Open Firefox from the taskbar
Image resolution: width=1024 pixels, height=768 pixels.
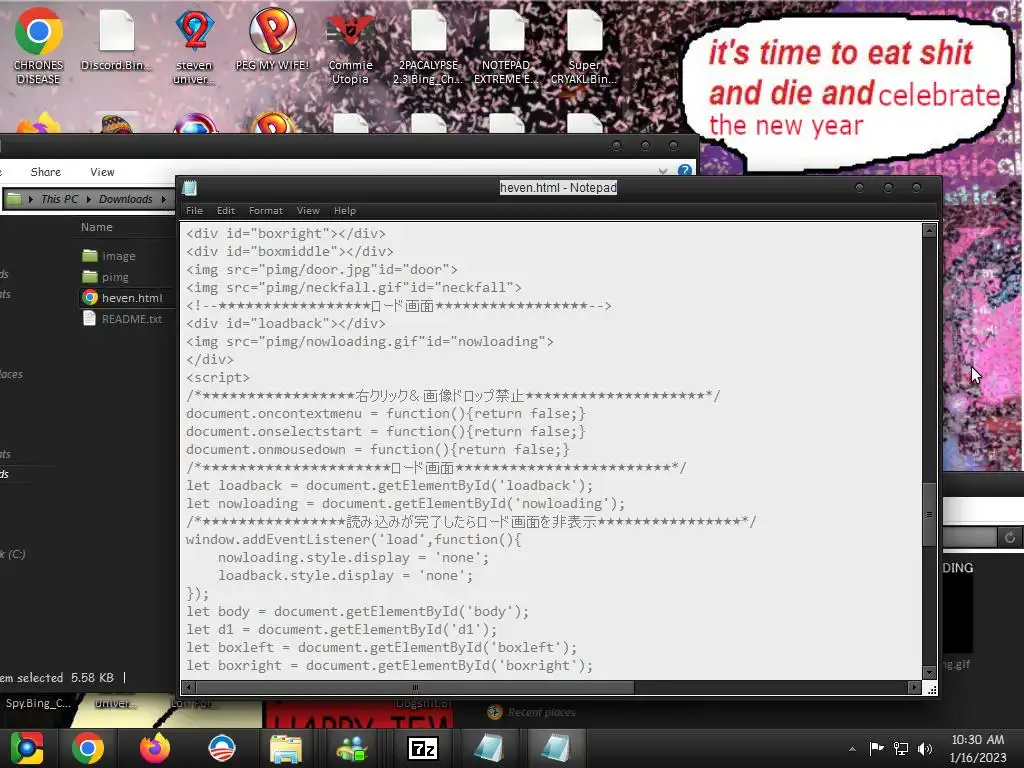(155, 748)
